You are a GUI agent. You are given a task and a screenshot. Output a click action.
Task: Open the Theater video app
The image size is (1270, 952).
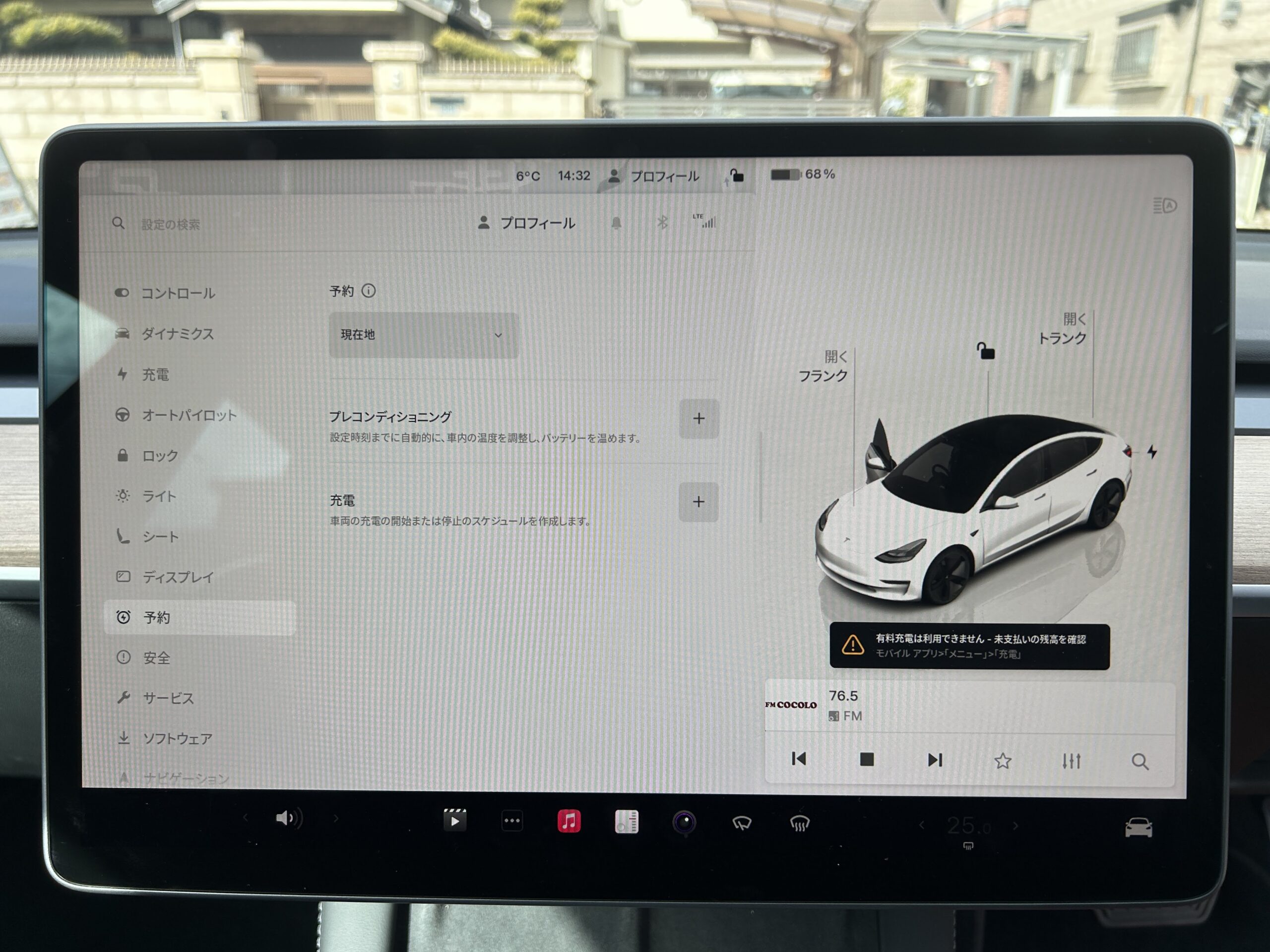(x=455, y=821)
